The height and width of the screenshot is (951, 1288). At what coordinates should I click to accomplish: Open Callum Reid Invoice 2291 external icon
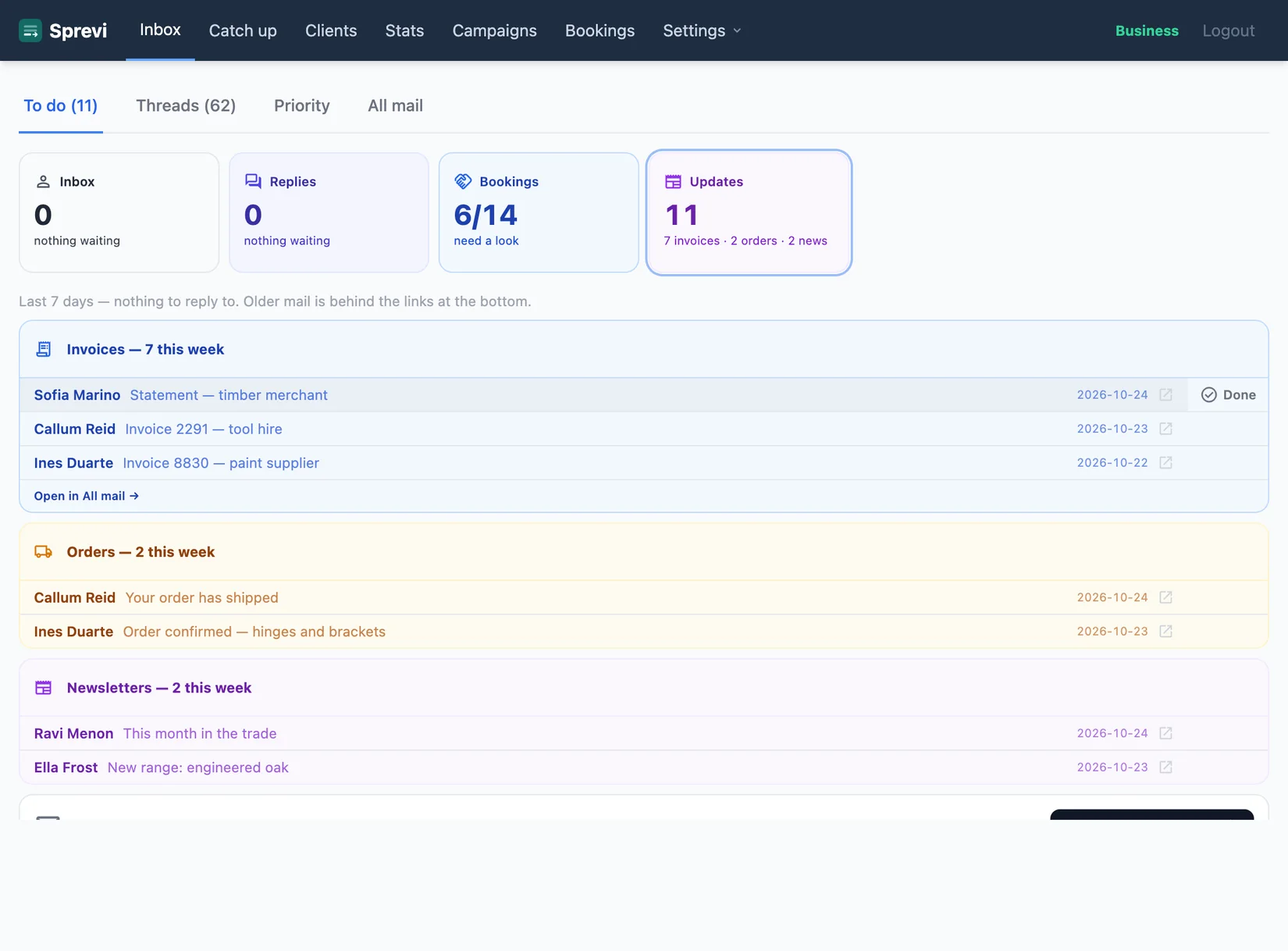coord(1165,429)
